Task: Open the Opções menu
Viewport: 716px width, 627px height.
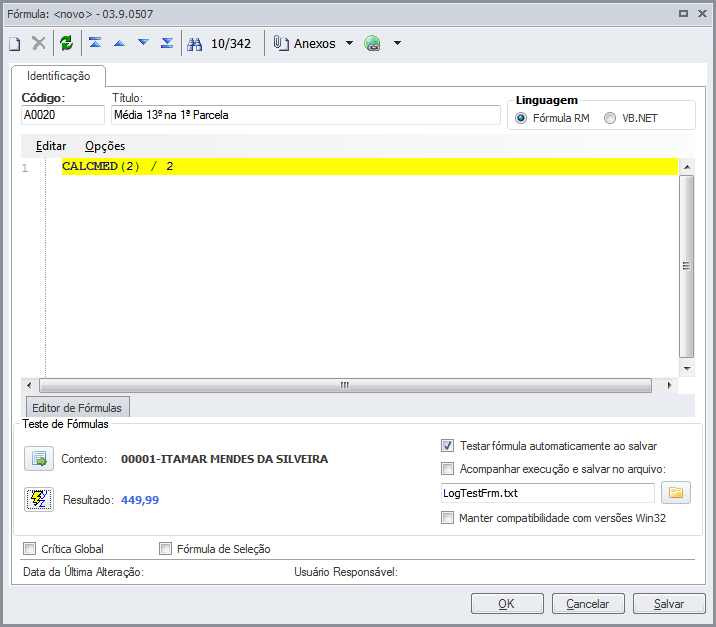Action: click(x=105, y=146)
